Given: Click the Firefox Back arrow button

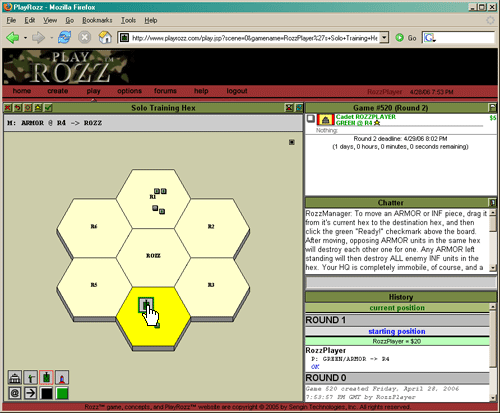Looking at the screenshot, I should tap(13, 38).
